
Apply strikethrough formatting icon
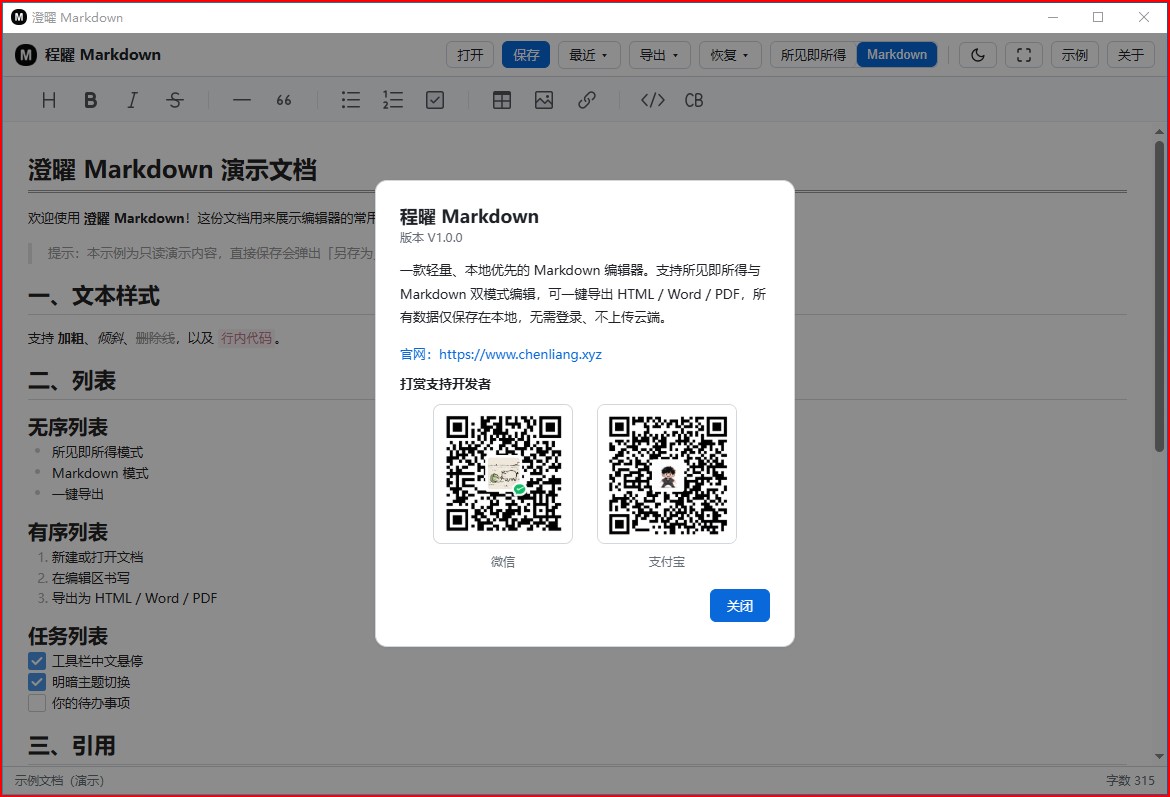(175, 100)
